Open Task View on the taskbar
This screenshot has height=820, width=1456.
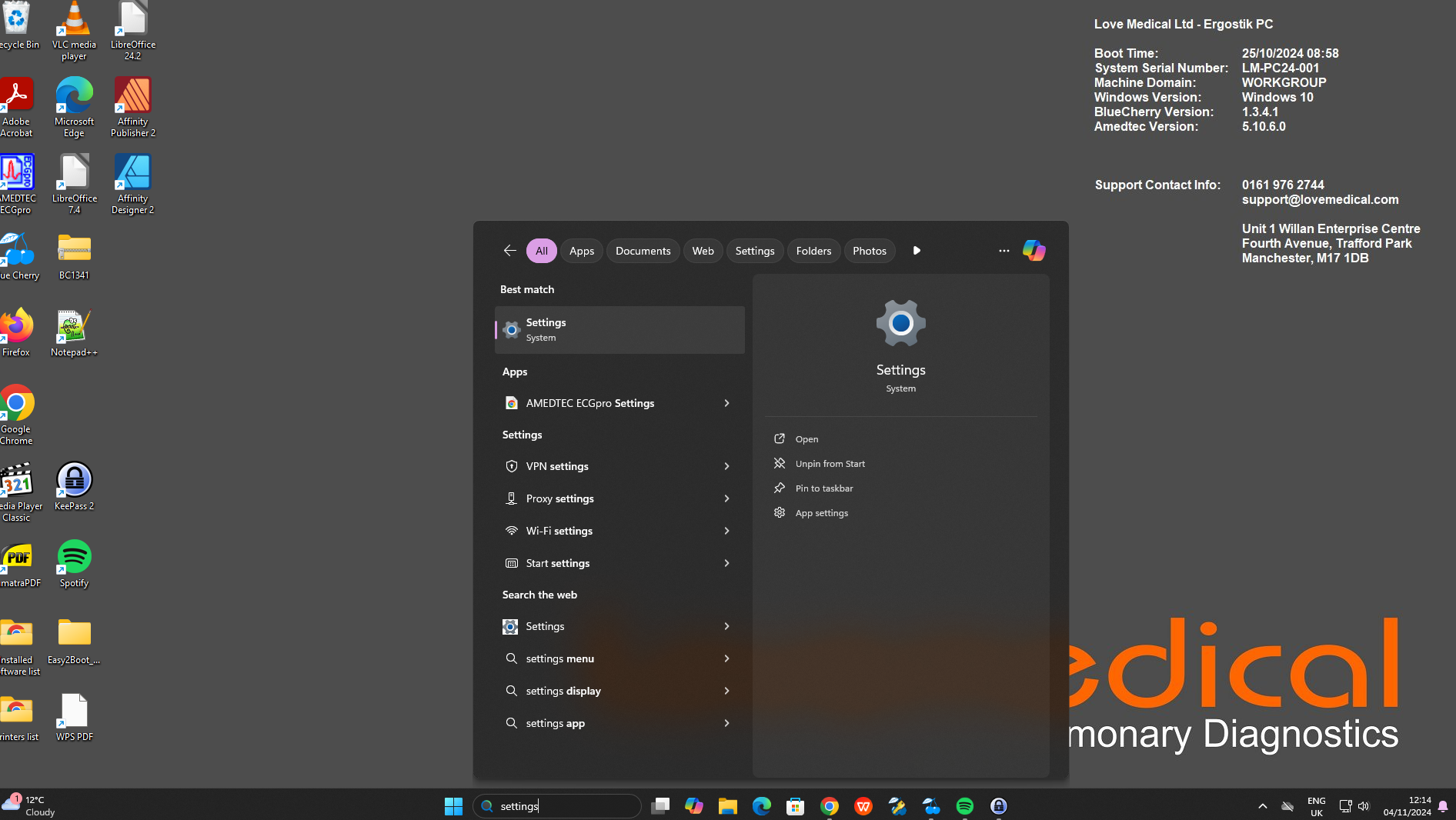660,806
